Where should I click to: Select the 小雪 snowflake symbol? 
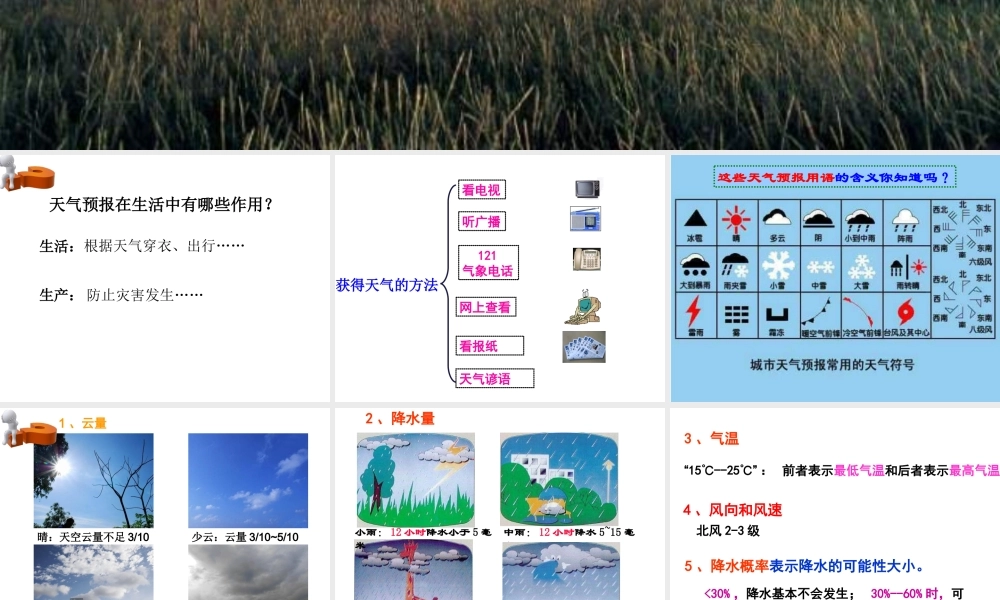(x=778, y=265)
